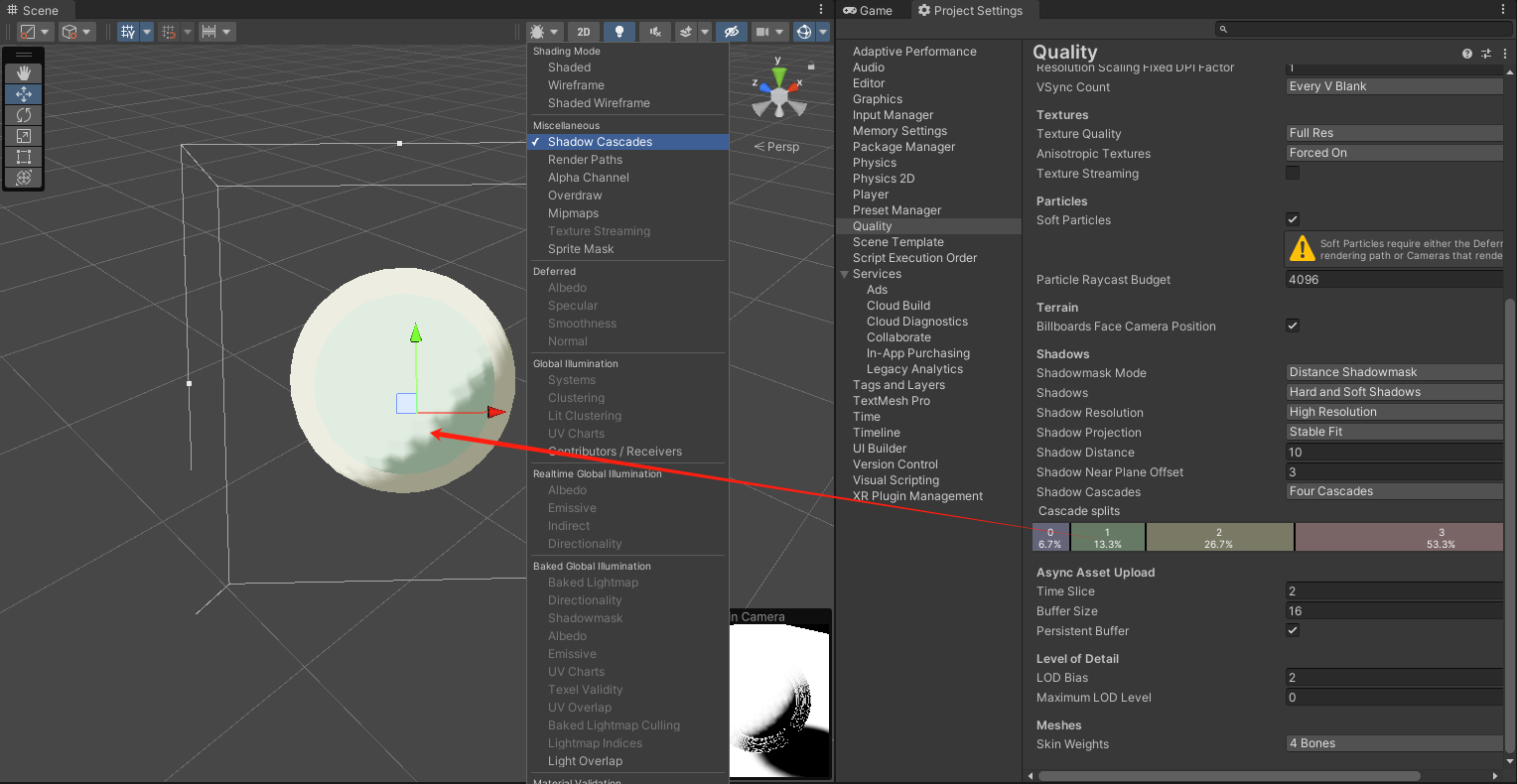
Task: Select the Hand view tool
Action: [24, 72]
